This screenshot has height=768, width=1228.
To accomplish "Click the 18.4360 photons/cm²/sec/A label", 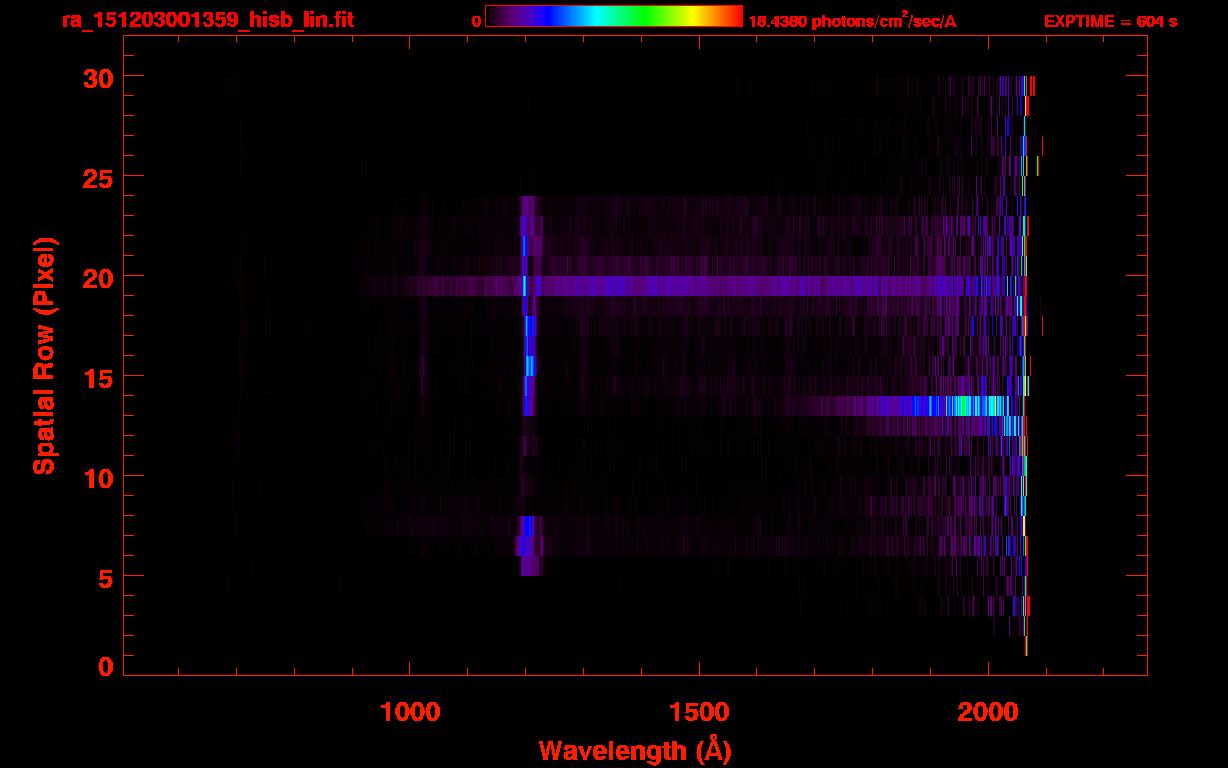I will click(852, 21).
